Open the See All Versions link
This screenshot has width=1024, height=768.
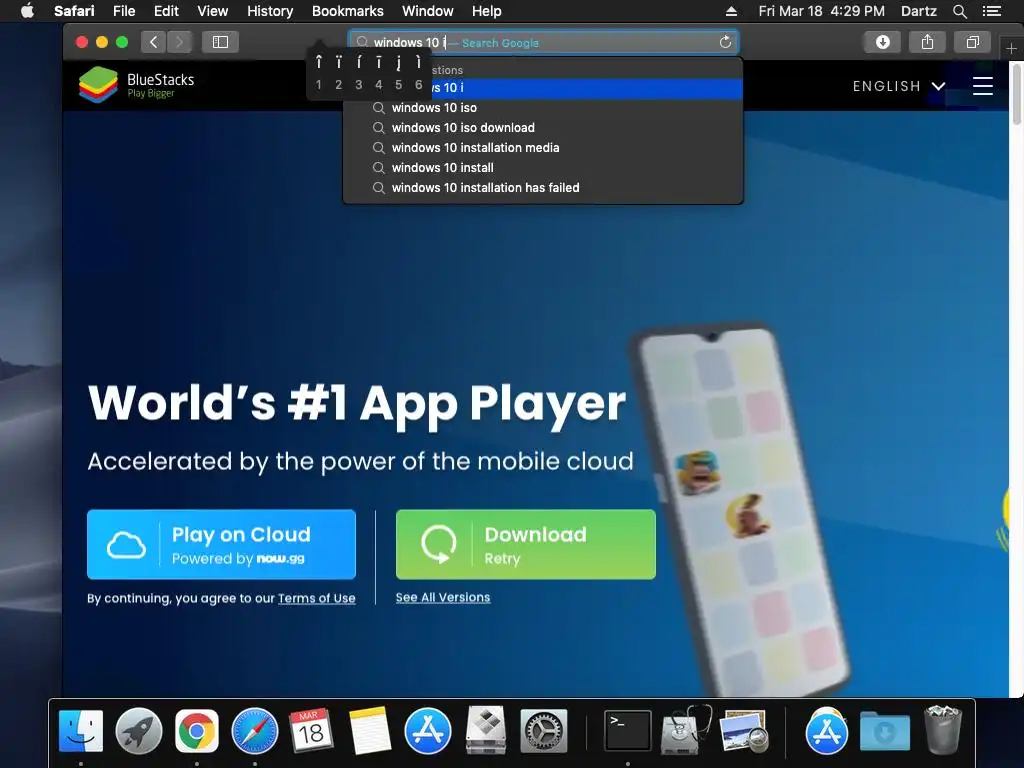pos(443,598)
